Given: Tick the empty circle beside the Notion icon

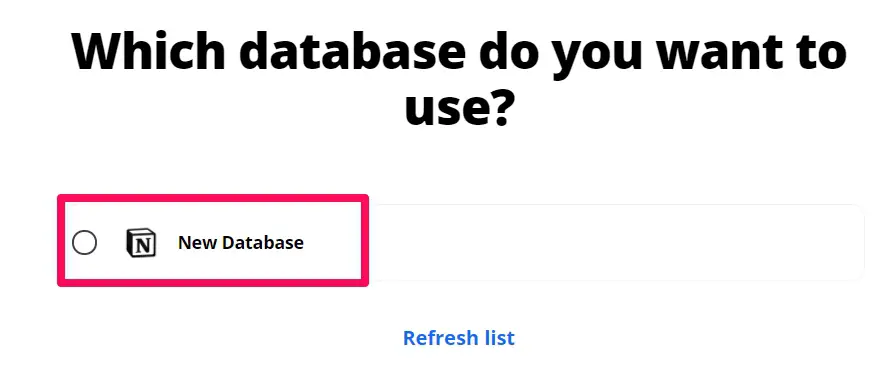Looking at the screenshot, I should coord(84,243).
